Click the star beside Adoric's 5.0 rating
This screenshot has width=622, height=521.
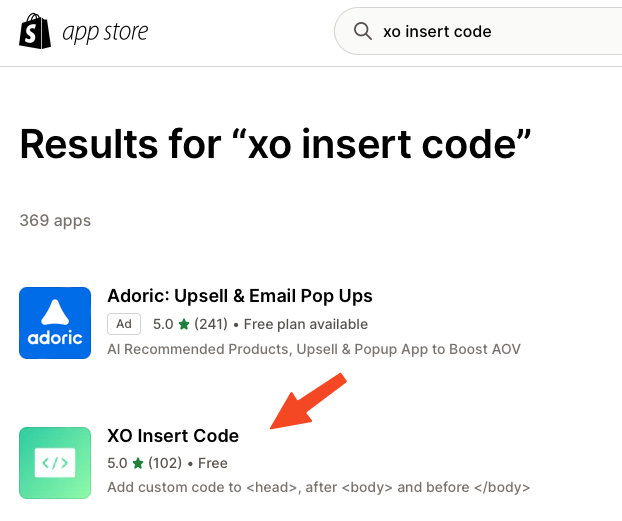tap(183, 324)
